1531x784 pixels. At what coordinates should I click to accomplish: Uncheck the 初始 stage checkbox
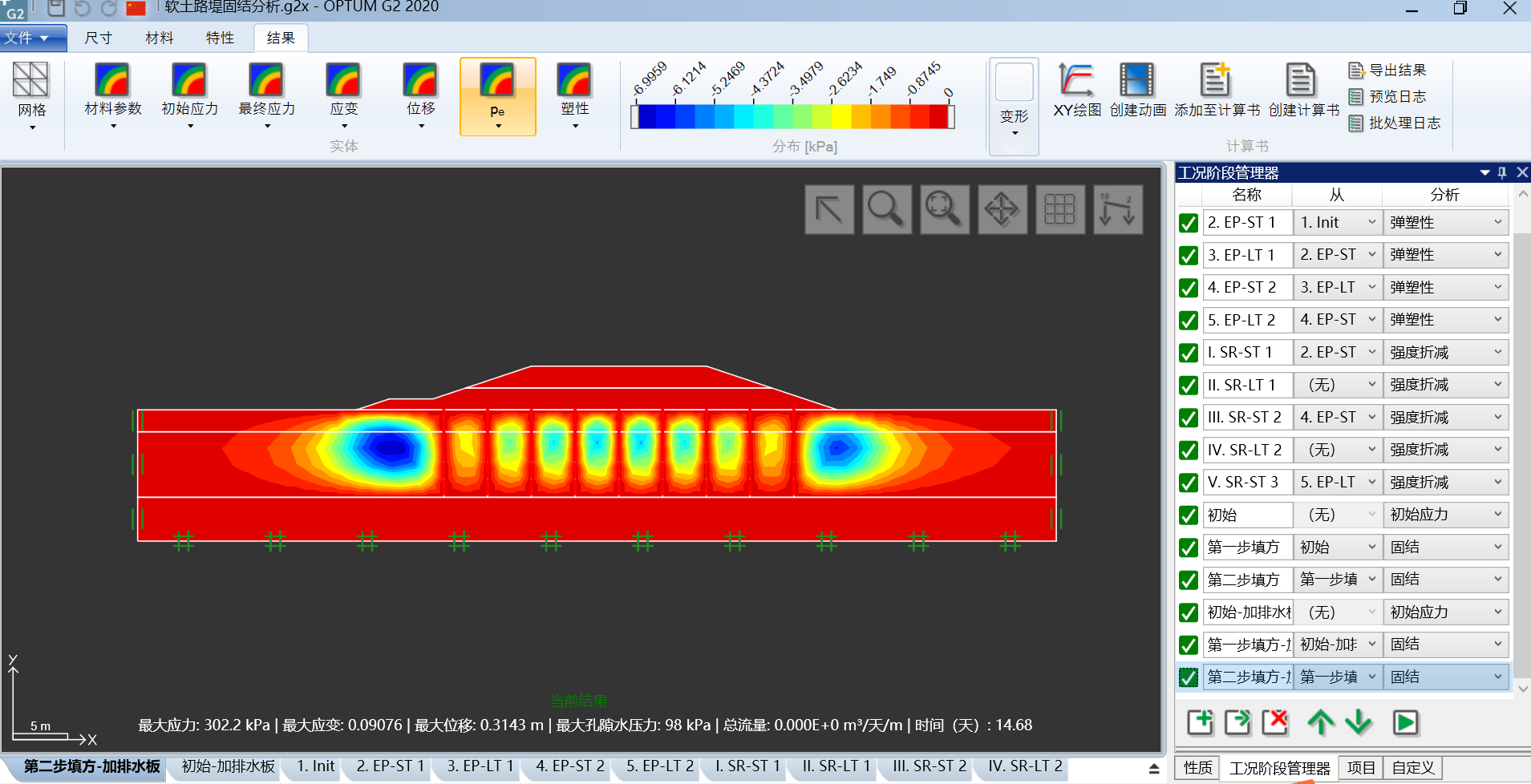1189,515
